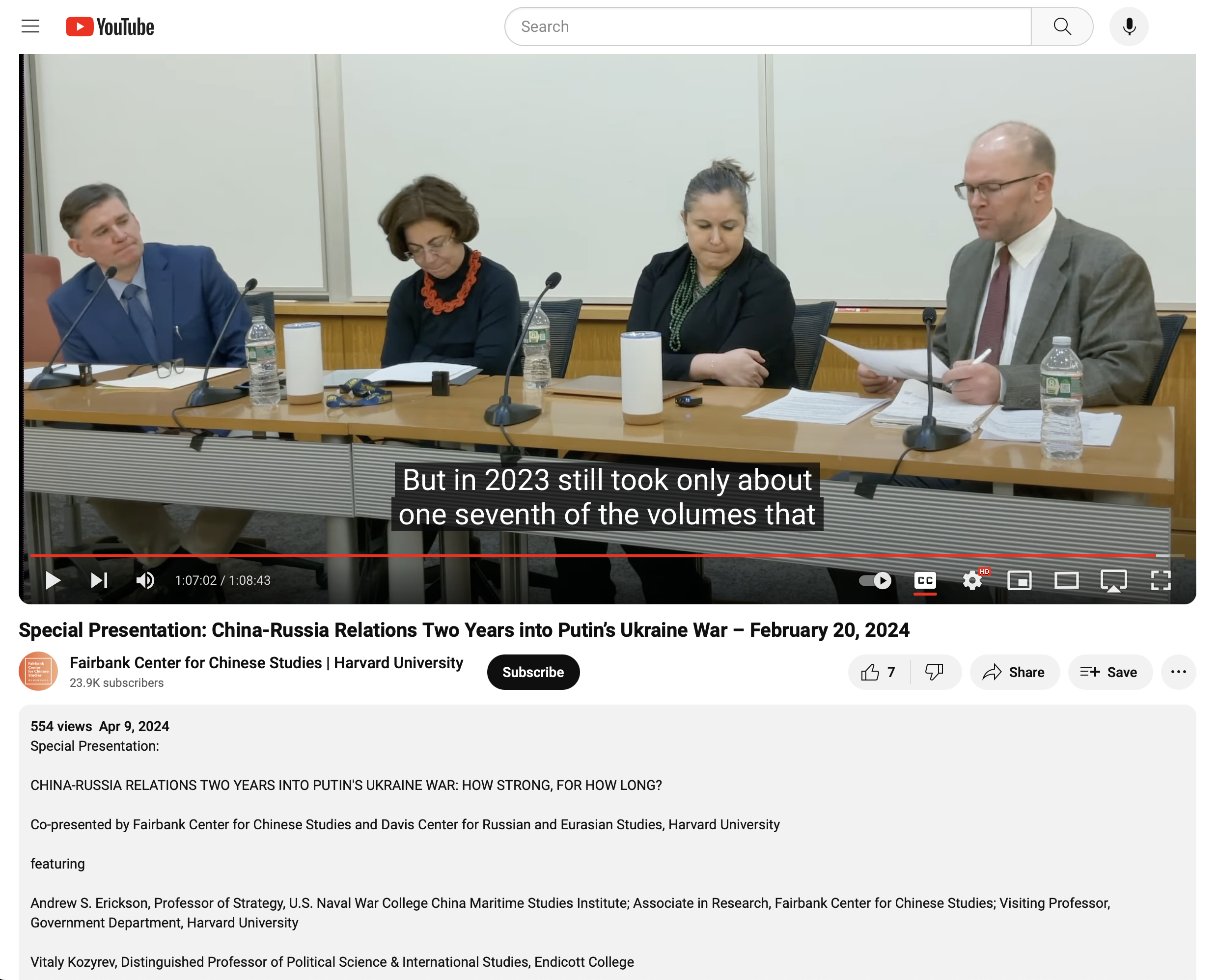Open the Fairbank Center for Chinese Studies channel
This screenshot has width=1217, height=980.
point(266,663)
